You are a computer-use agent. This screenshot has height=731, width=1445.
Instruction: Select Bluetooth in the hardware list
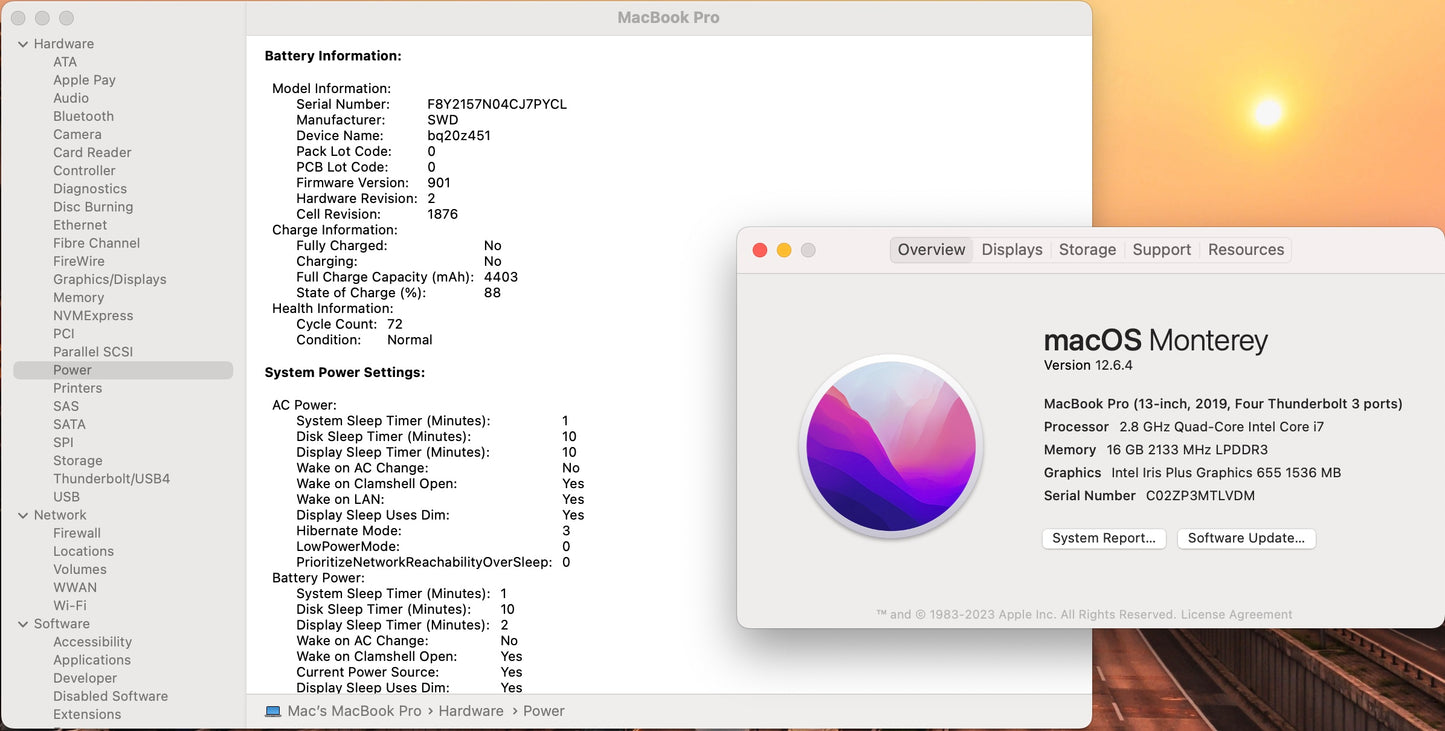pos(83,116)
